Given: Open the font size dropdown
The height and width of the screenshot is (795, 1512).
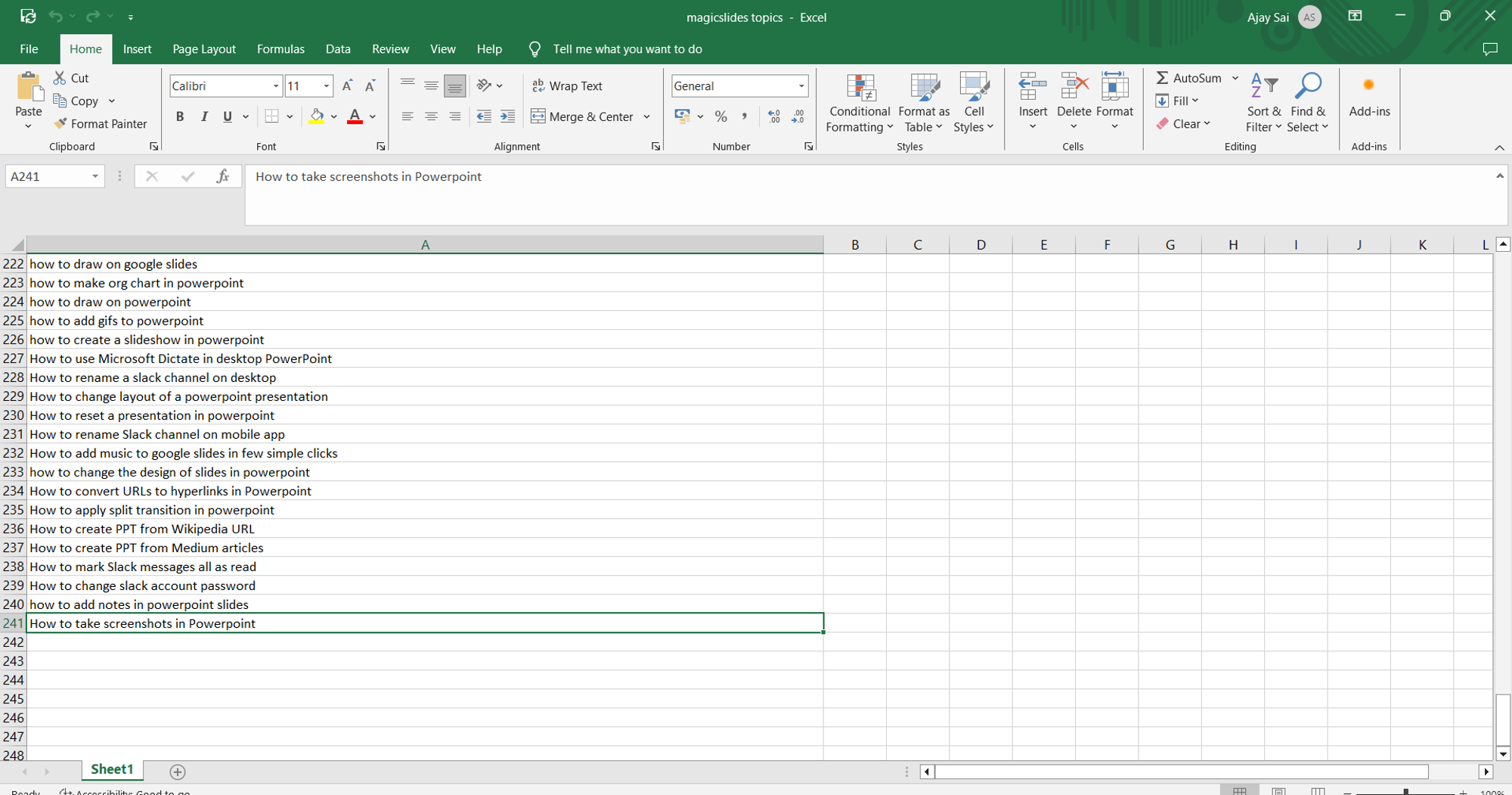Looking at the screenshot, I should tap(327, 86).
